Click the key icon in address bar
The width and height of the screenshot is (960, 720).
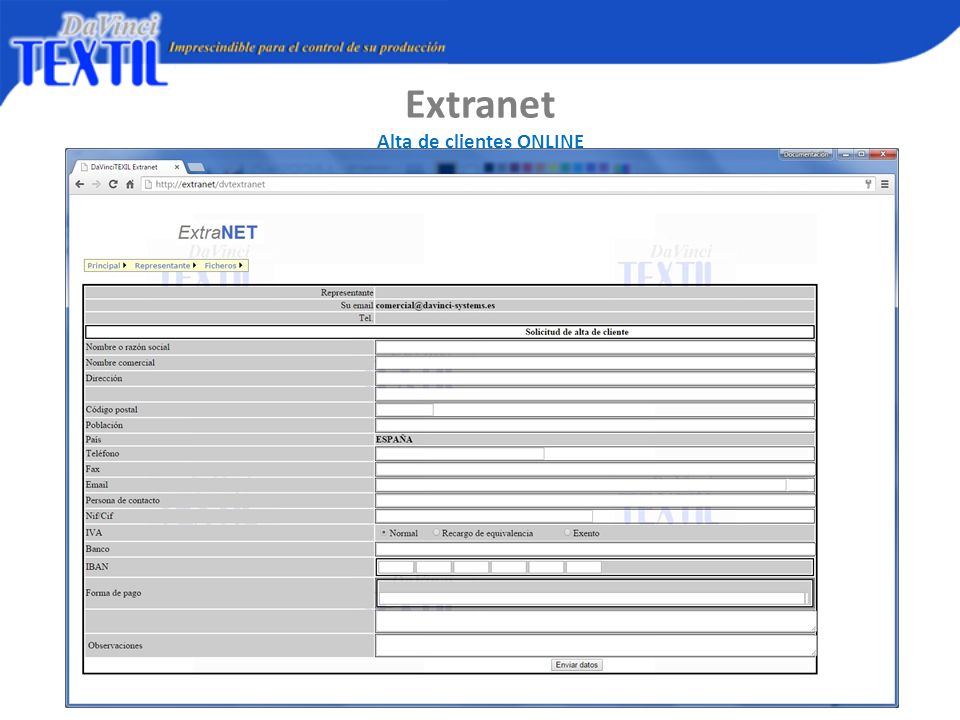click(x=868, y=184)
